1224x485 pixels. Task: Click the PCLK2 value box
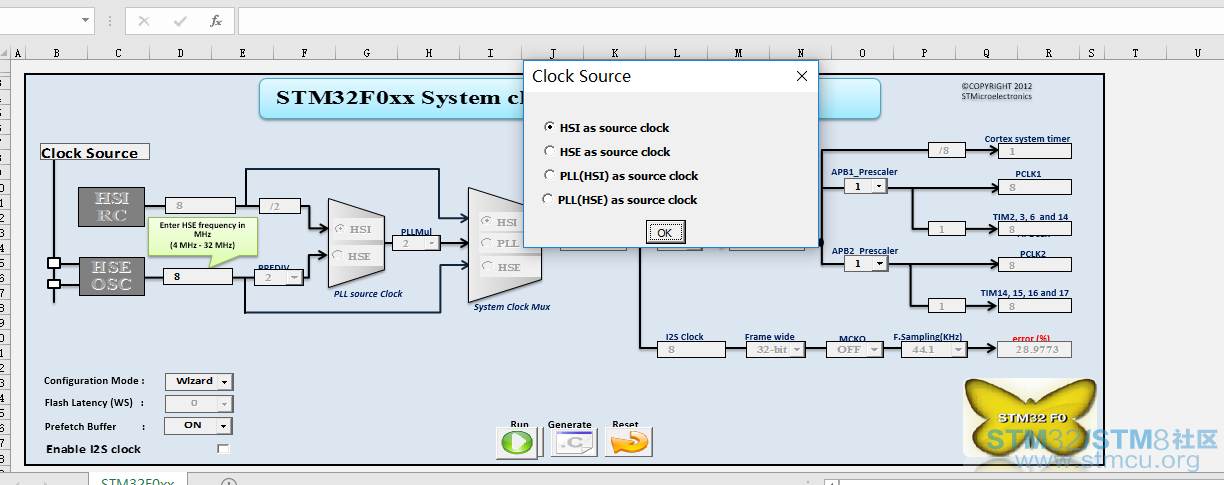point(1033,265)
